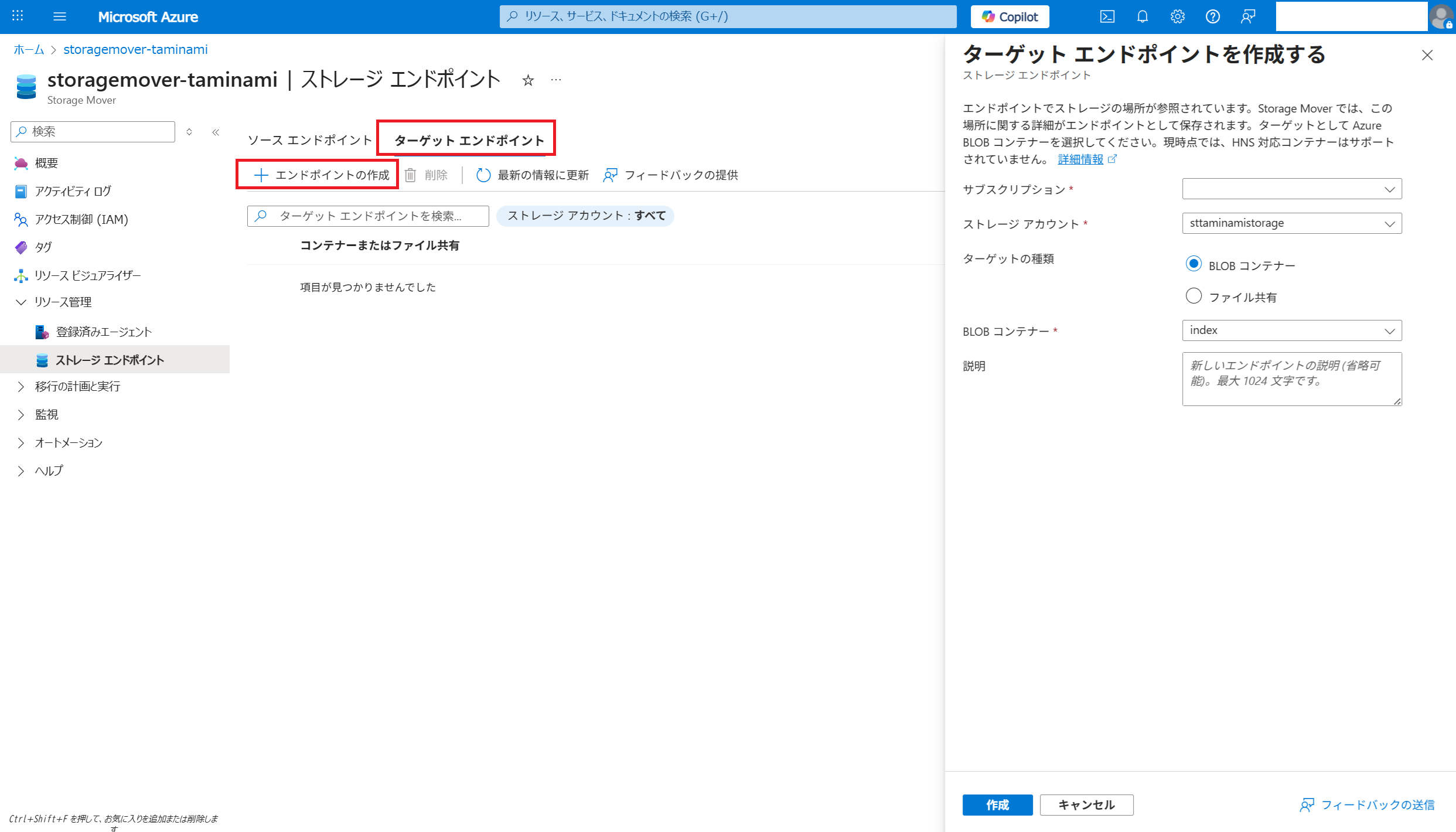The width and height of the screenshot is (1456, 832).
Task: Click the 作成 button
Action: pos(997,805)
